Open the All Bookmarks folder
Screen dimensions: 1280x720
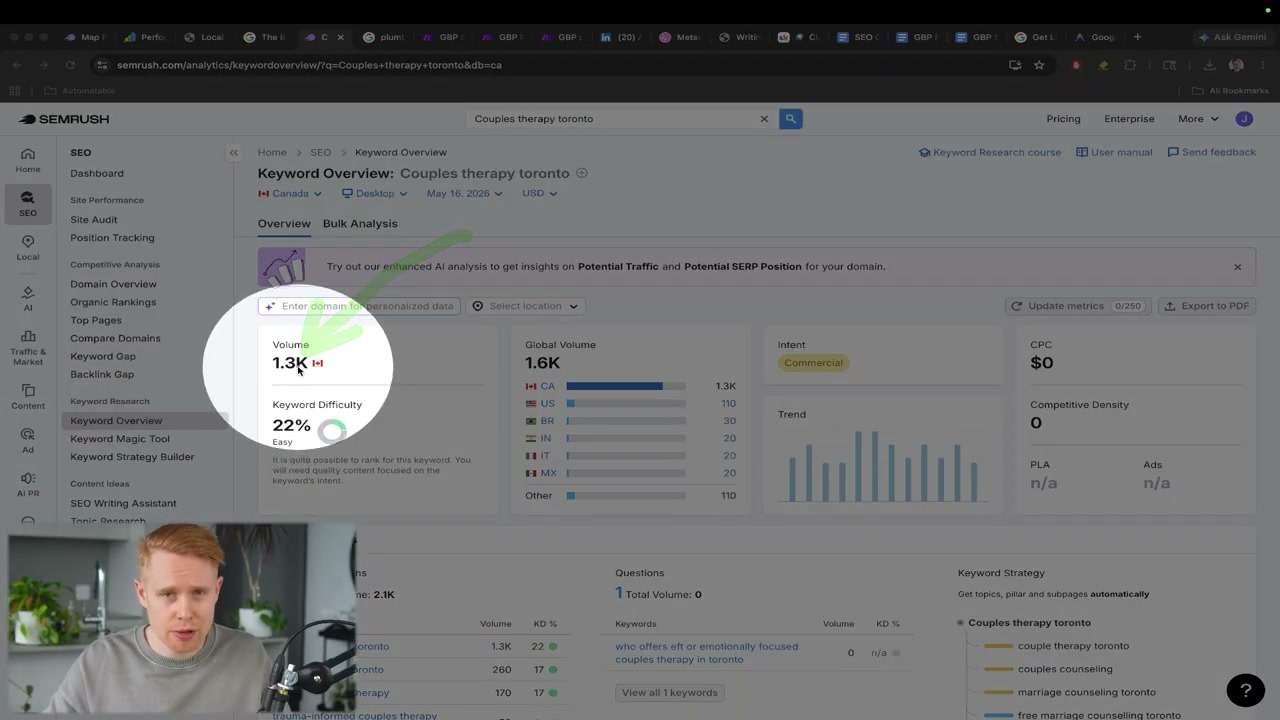1231,91
